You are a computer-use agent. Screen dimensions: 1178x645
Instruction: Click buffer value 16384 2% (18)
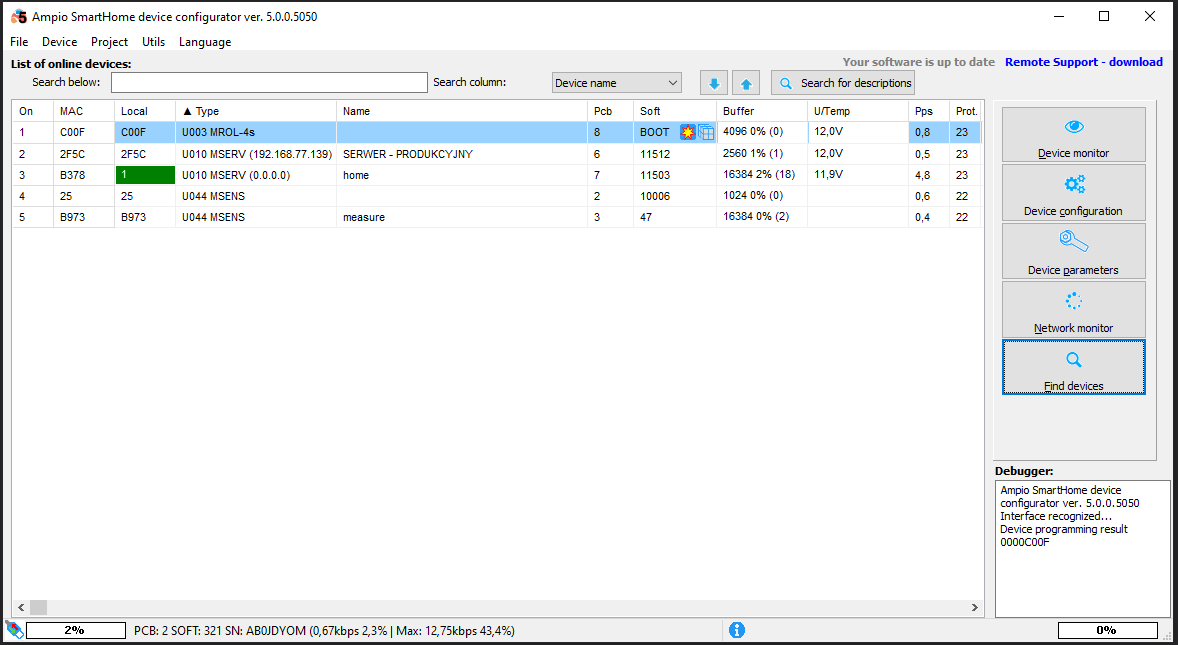[762, 174]
